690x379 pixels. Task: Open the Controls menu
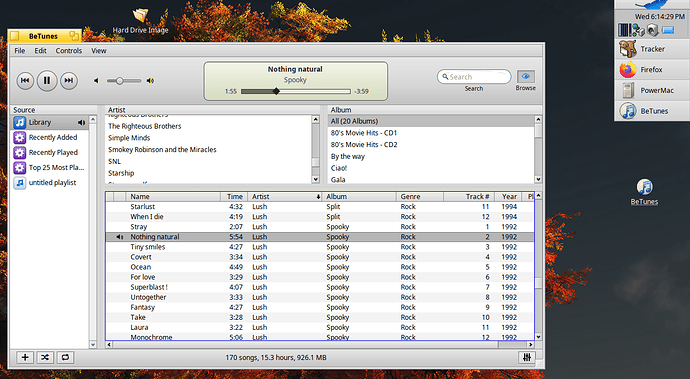coord(69,51)
